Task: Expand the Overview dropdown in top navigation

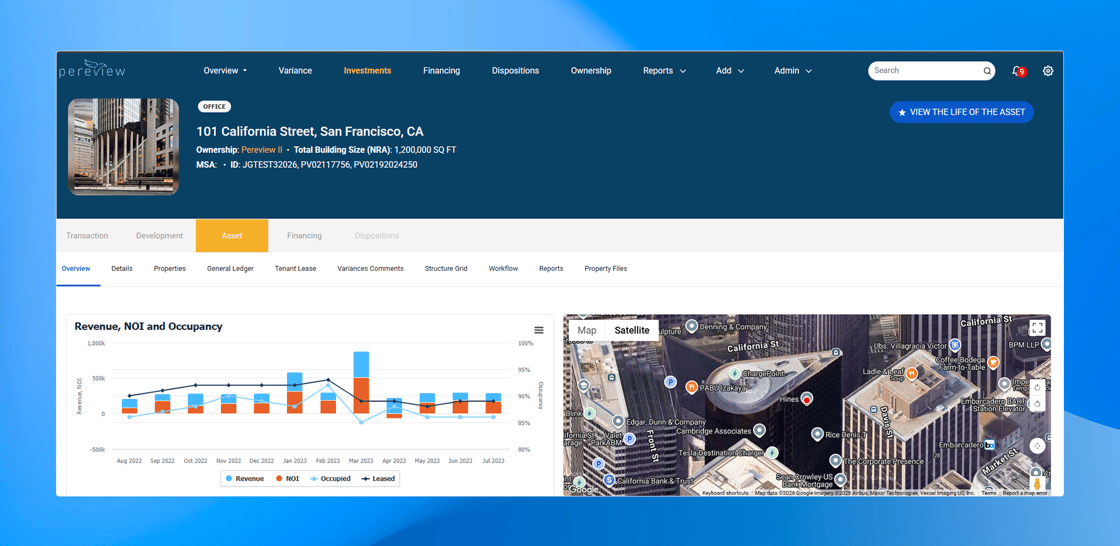Action: (225, 71)
